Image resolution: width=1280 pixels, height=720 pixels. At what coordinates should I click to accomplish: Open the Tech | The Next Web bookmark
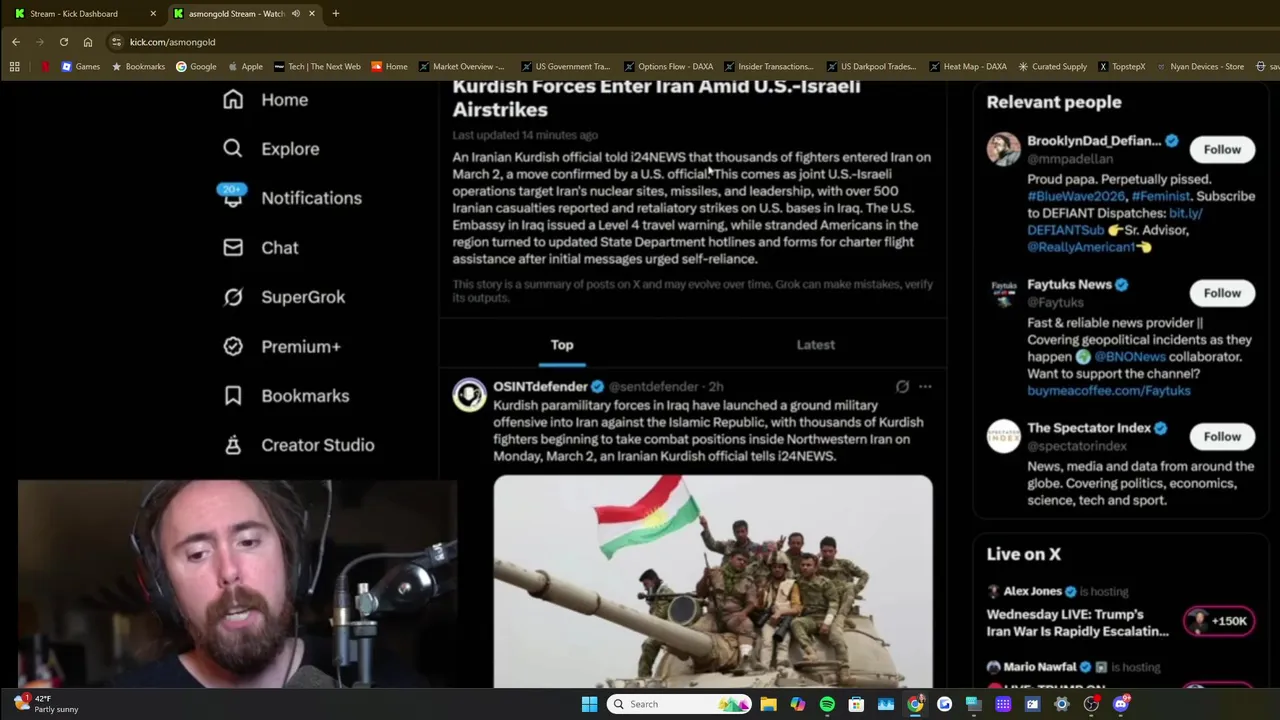pos(317,67)
